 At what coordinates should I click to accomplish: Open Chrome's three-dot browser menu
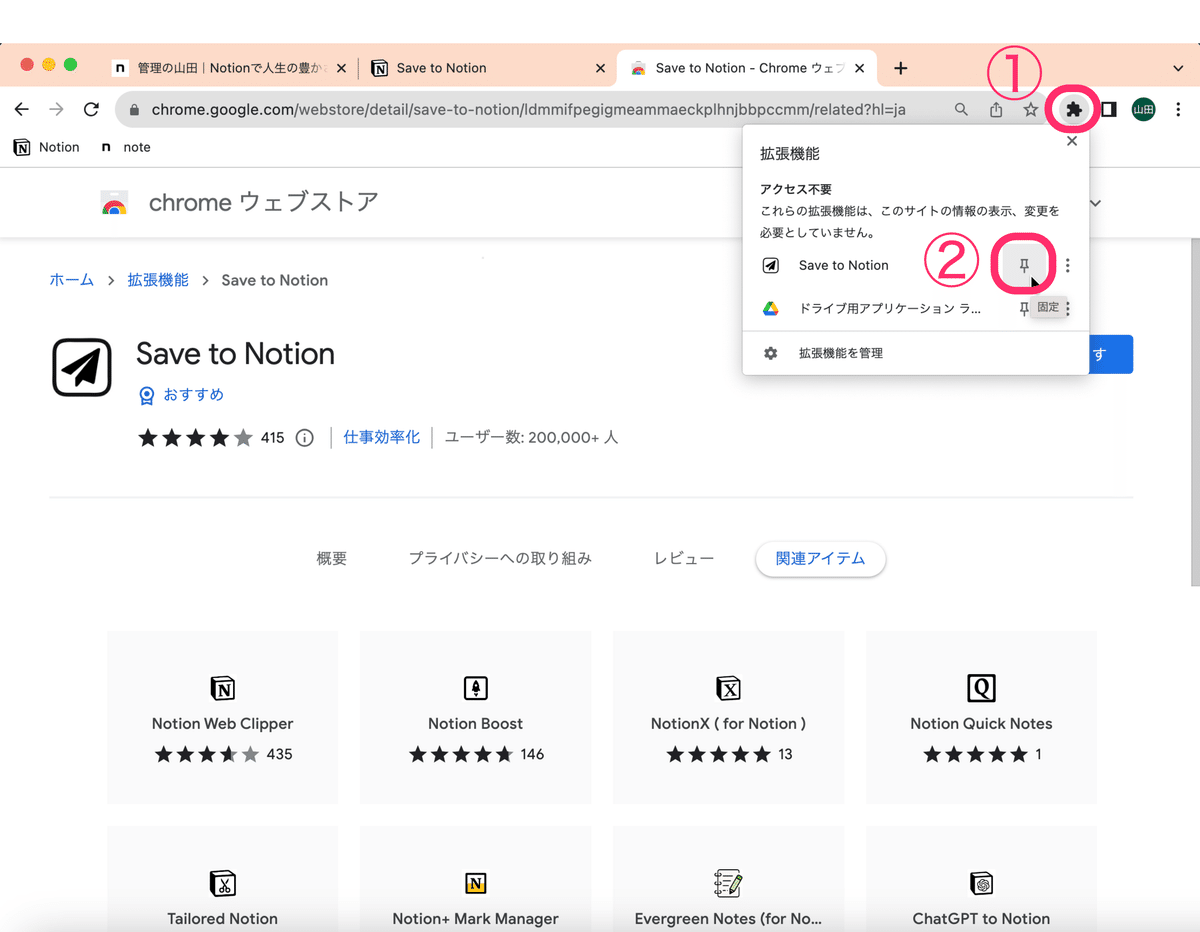pos(1179,109)
